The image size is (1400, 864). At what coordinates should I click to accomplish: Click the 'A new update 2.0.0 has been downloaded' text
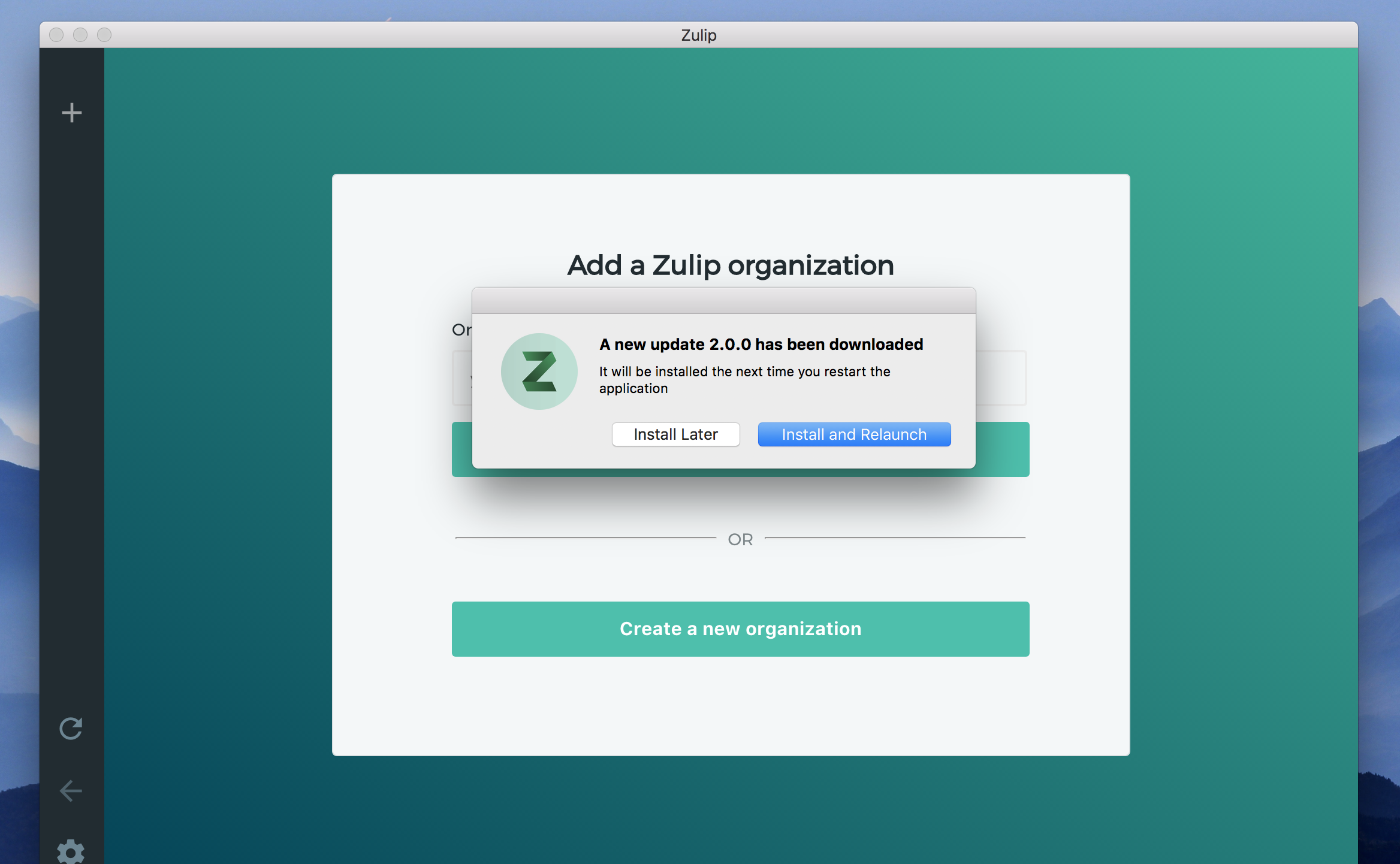(761, 345)
